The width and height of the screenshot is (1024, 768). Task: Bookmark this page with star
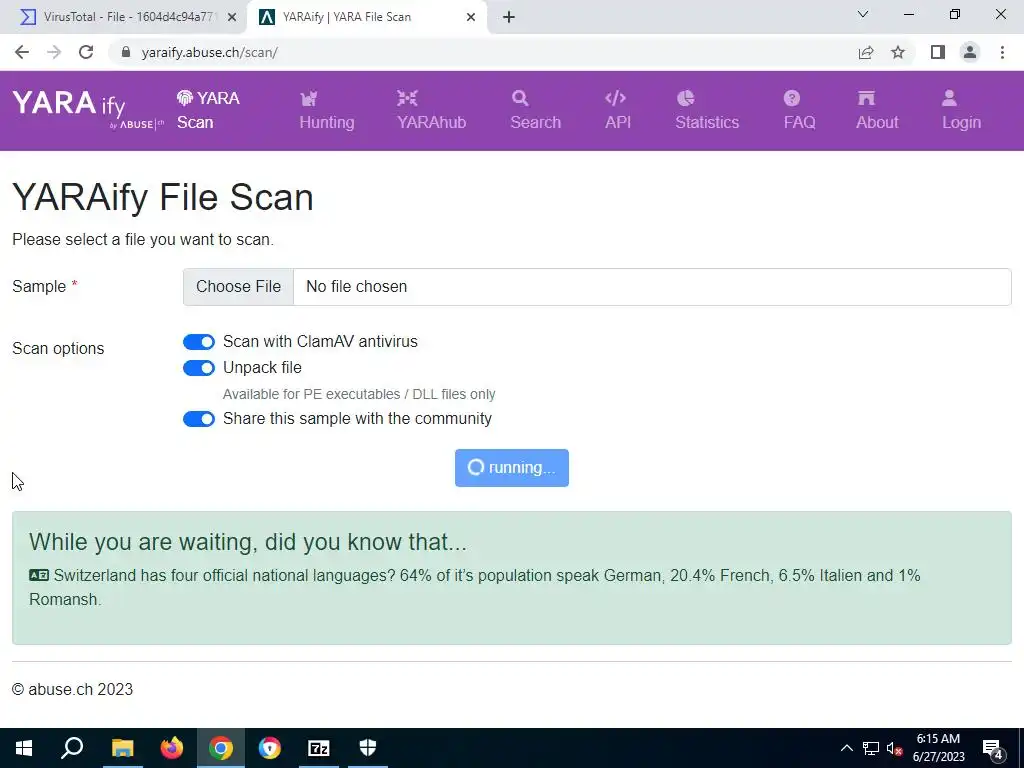(x=898, y=52)
